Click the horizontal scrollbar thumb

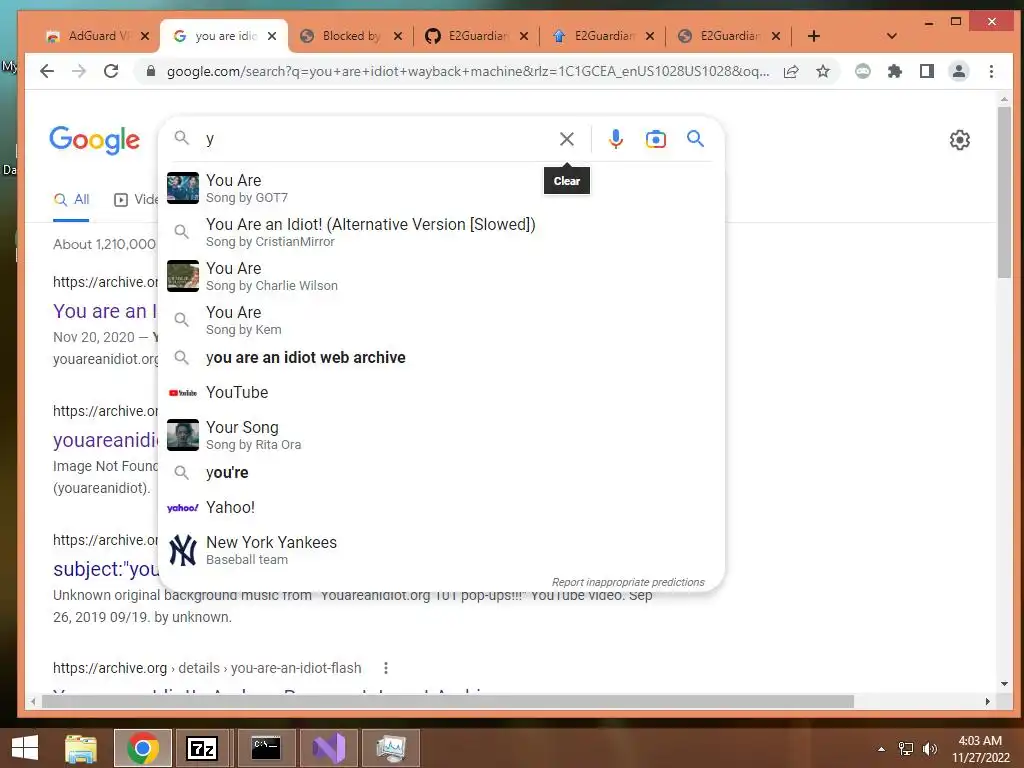tap(447, 701)
